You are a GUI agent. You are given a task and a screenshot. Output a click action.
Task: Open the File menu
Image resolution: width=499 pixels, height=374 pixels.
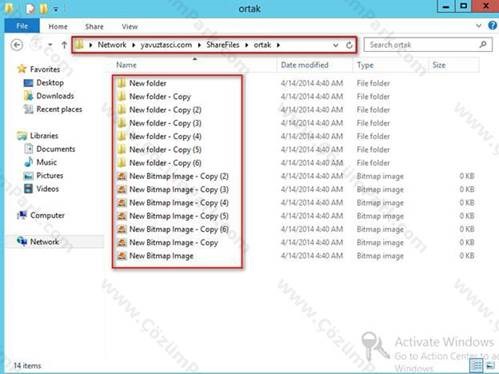(22, 26)
